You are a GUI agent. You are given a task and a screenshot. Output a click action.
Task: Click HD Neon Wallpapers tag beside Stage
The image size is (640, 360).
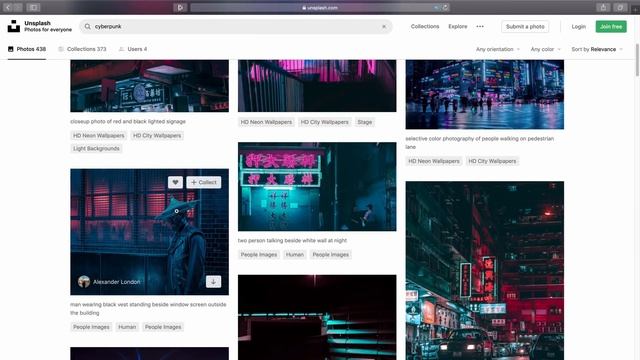click(x=266, y=122)
